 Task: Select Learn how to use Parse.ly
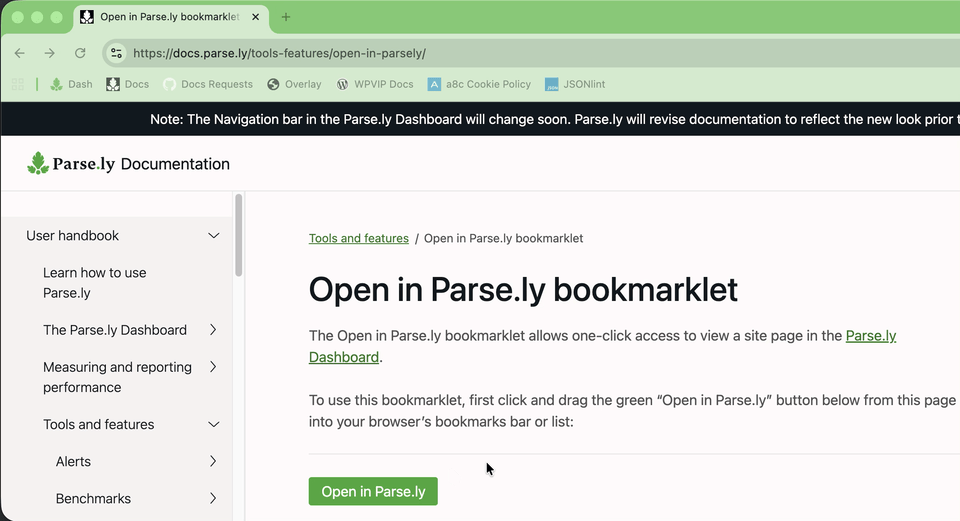coord(94,283)
